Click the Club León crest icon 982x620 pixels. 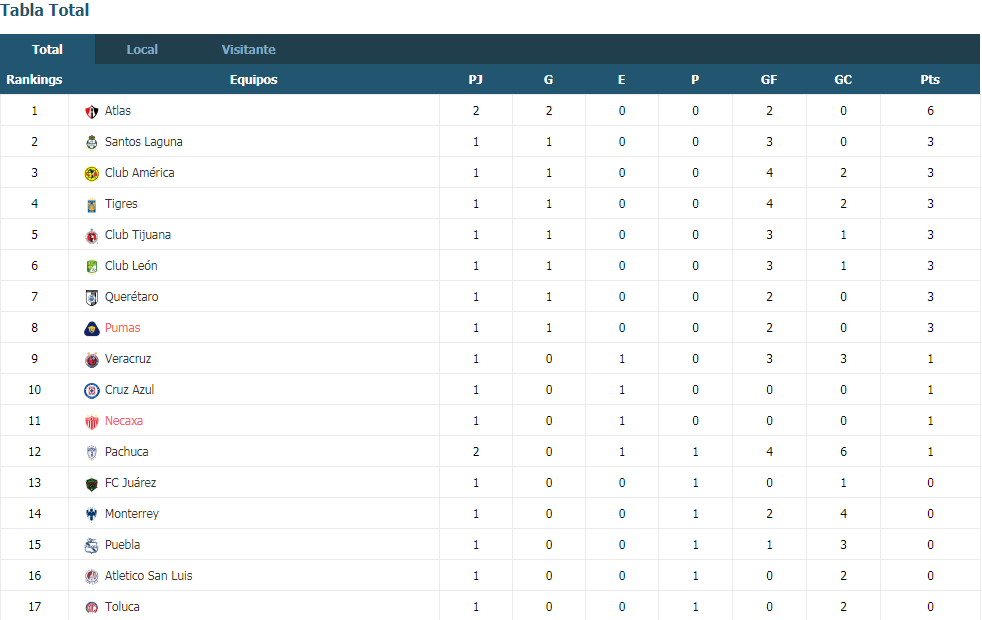click(91, 267)
